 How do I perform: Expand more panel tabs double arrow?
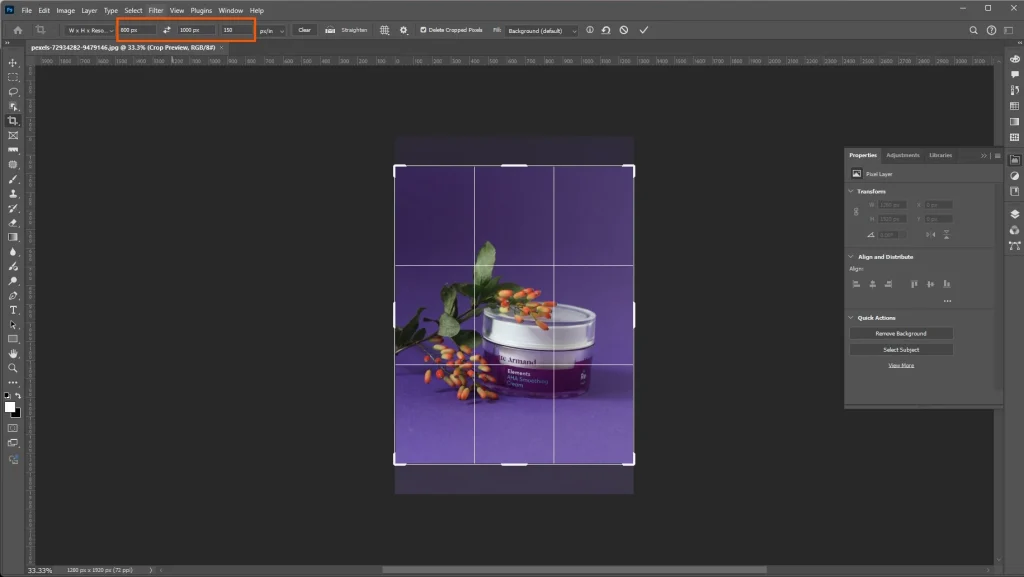[x=984, y=155]
